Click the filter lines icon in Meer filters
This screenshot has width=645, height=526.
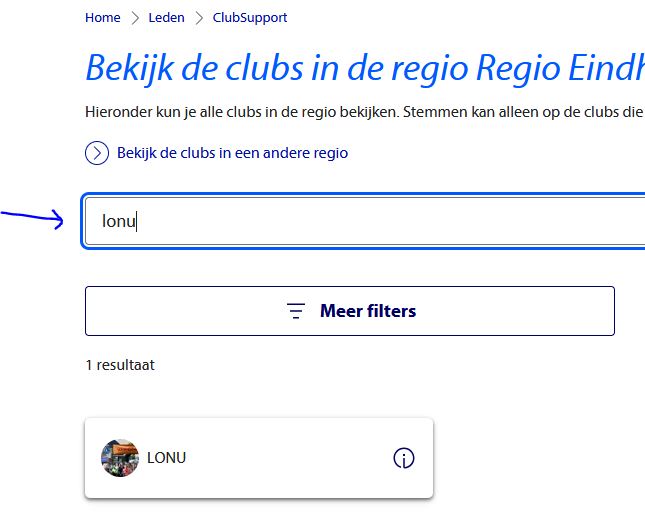296,311
